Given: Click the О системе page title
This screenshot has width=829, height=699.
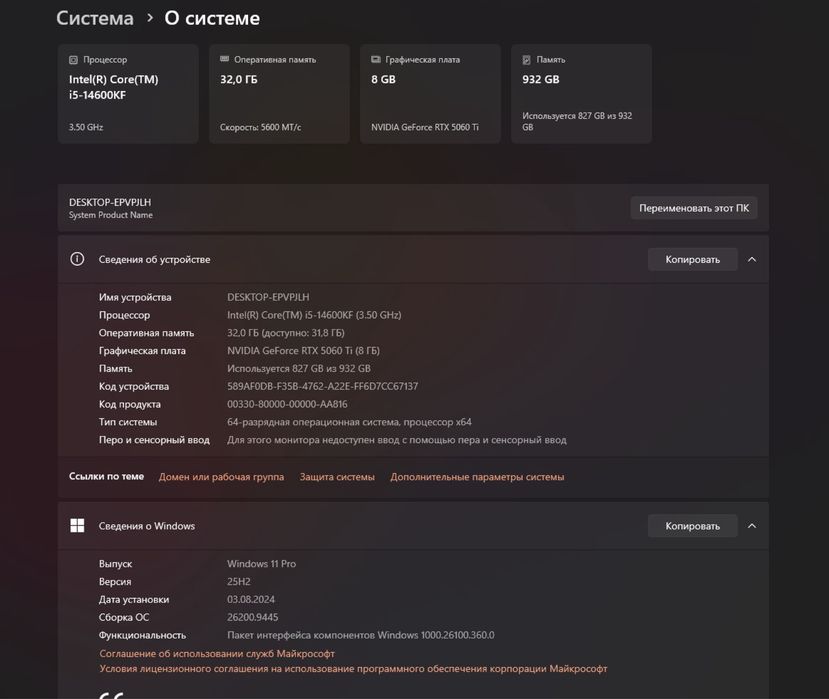Looking at the screenshot, I should point(212,19).
